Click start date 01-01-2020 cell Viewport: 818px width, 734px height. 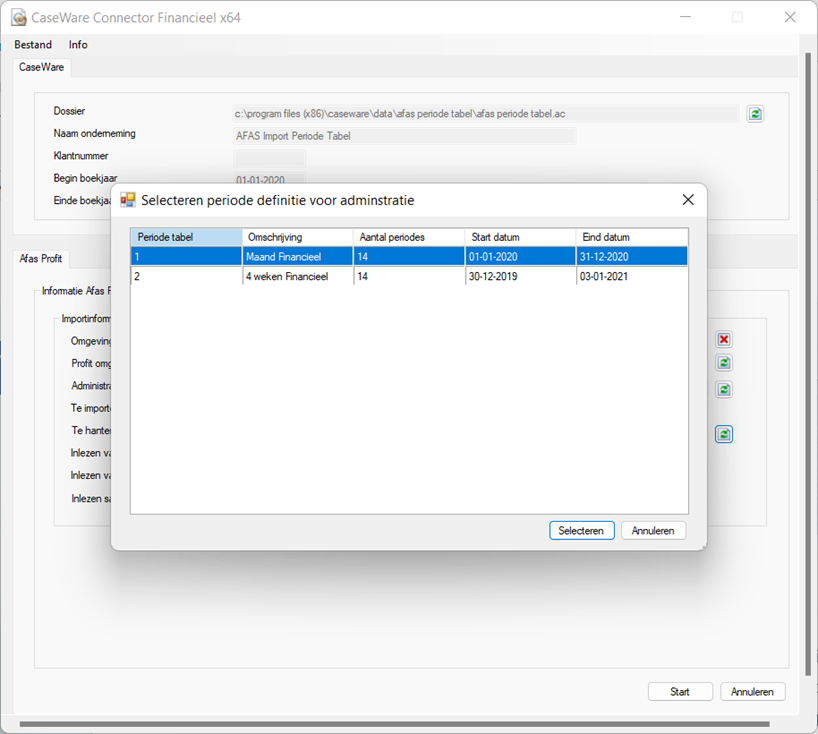[x=520, y=256]
